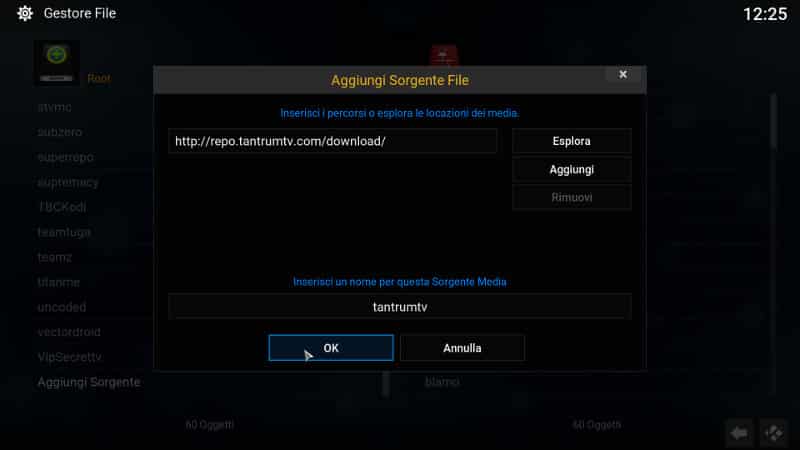
Task: Click the back arrow icon at the bottom right
Action: coord(739,433)
